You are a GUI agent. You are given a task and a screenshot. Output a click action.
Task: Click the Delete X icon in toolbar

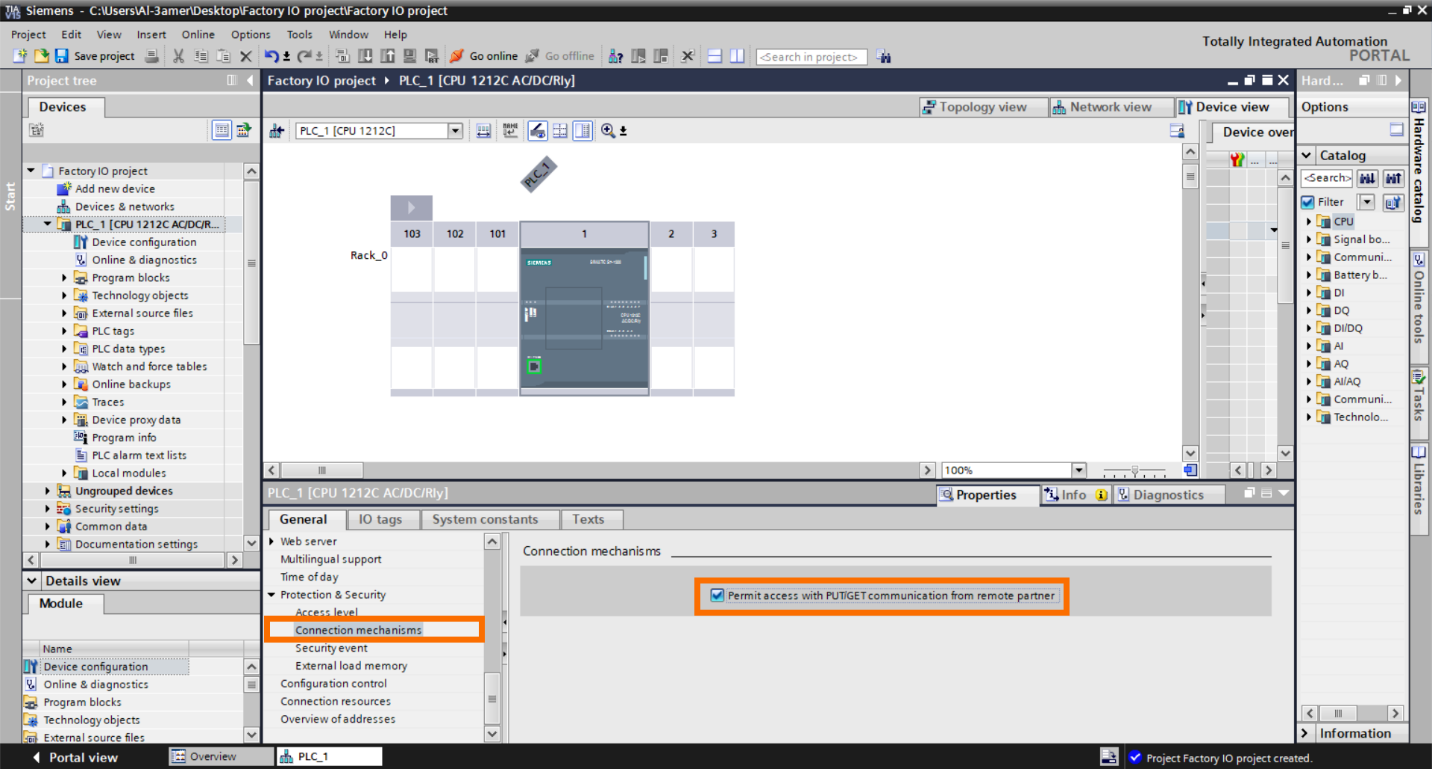point(246,57)
